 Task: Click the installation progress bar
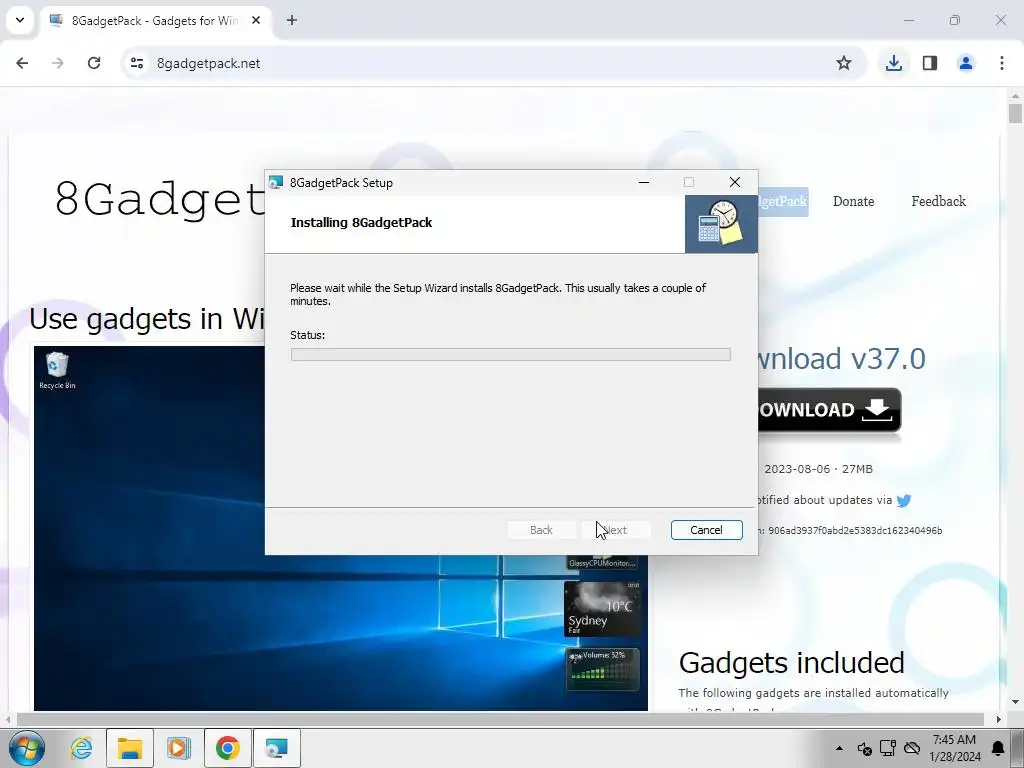pyautogui.click(x=511, y=355)
